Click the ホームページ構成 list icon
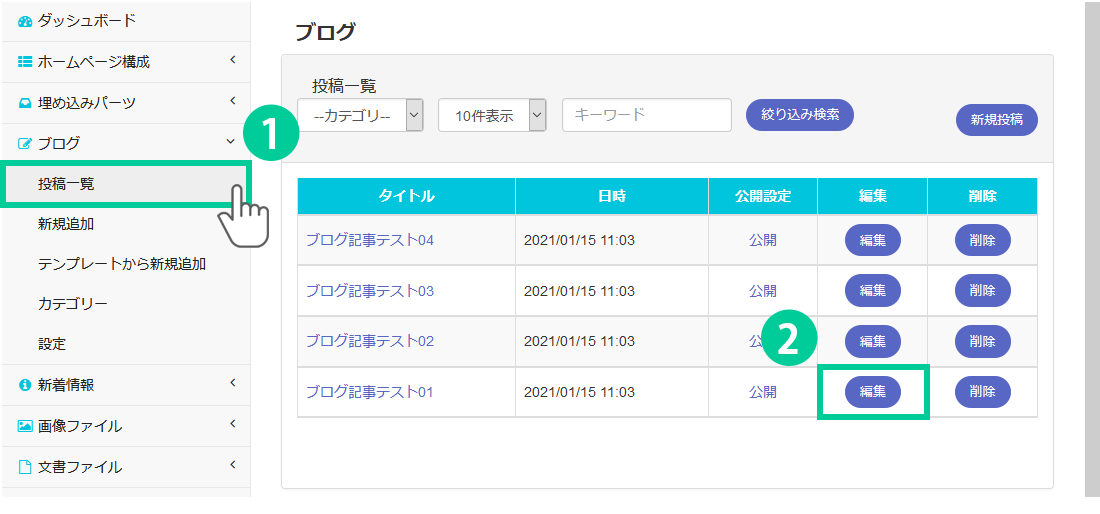Image resolution: width=1100 pixels, height=514 pixels. [x=26, y=62]
